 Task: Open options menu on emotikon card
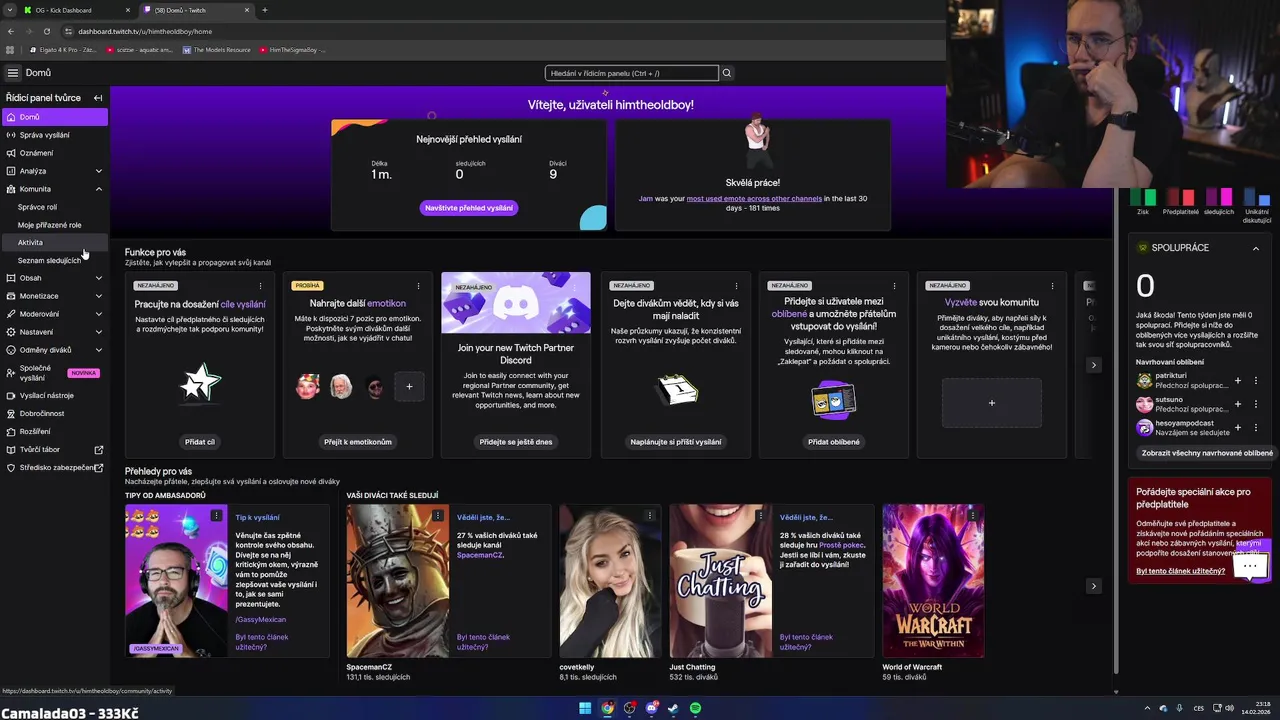point(418,286)
